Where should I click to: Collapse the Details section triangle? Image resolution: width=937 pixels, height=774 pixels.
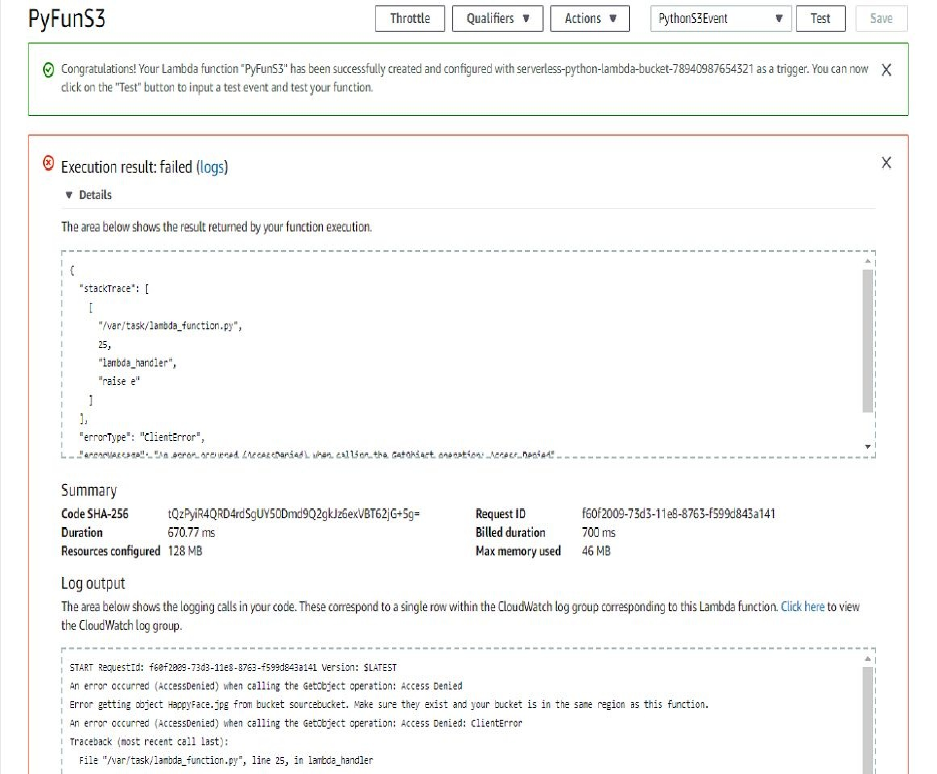(69, 195)
